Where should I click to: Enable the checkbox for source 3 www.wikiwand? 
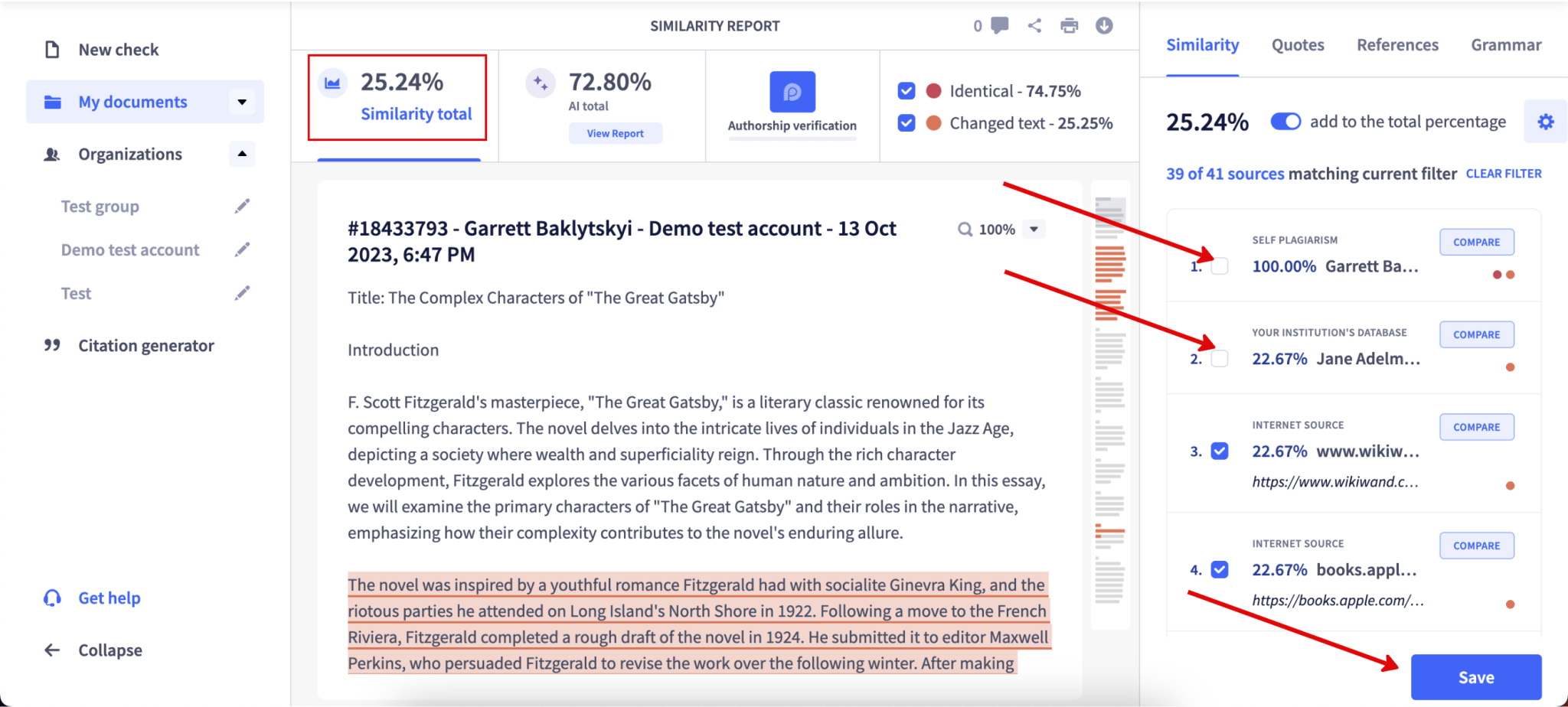pyautogui.click(x=1219, y=451)
